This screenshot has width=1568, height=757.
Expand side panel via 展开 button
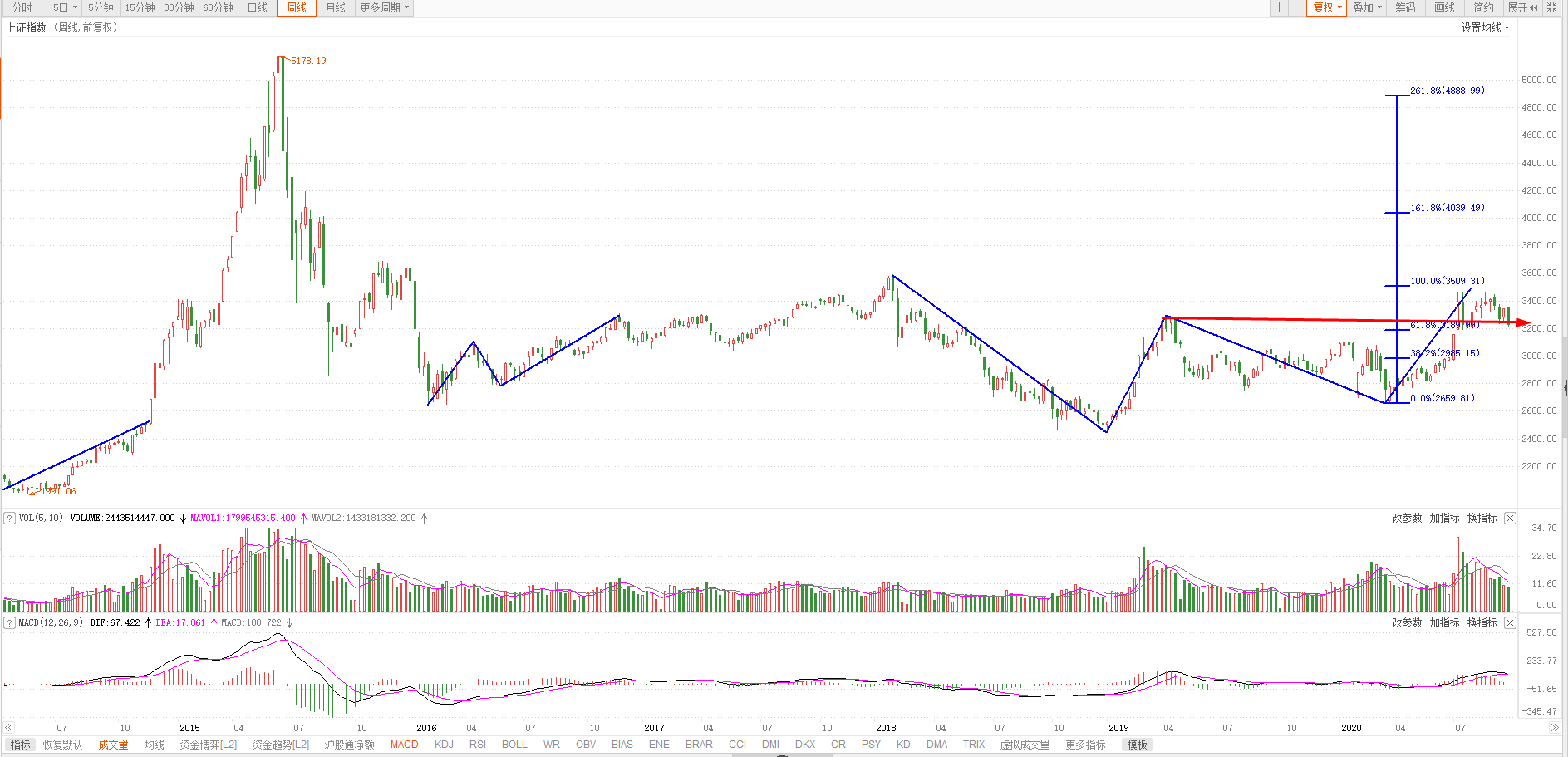click(1522, 7)
